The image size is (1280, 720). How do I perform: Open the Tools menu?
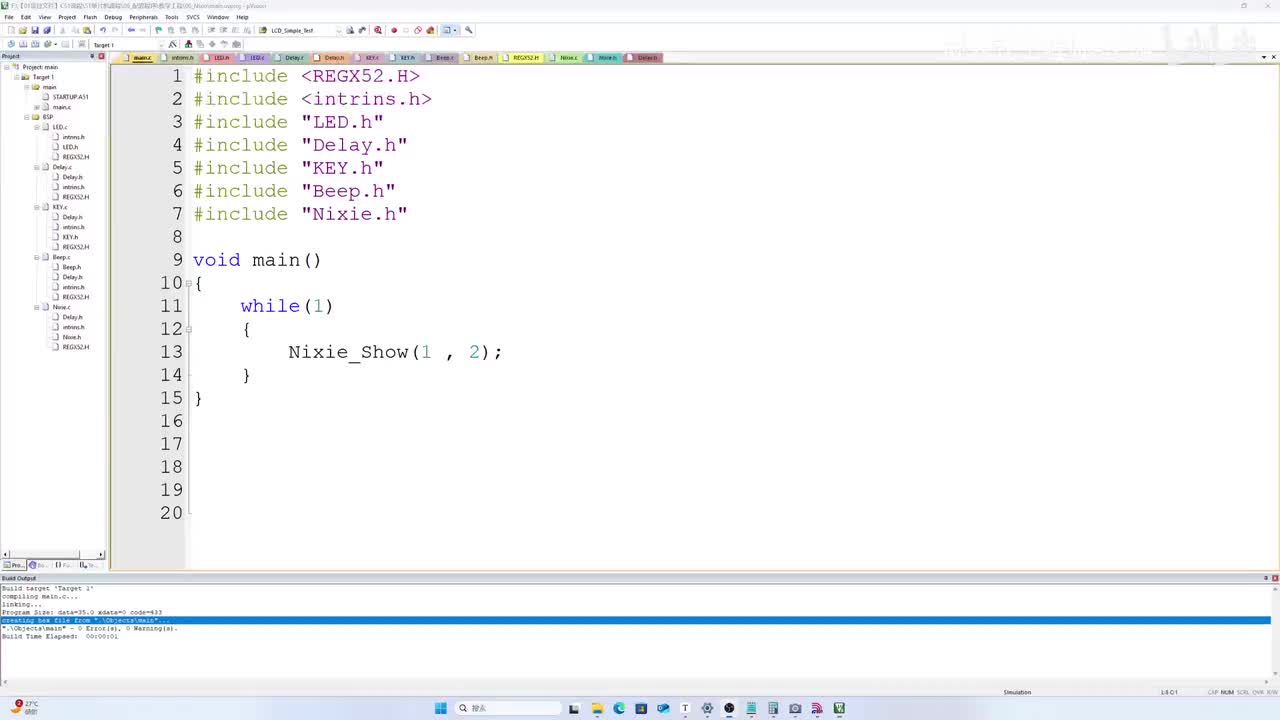click(x=172, y=17)
